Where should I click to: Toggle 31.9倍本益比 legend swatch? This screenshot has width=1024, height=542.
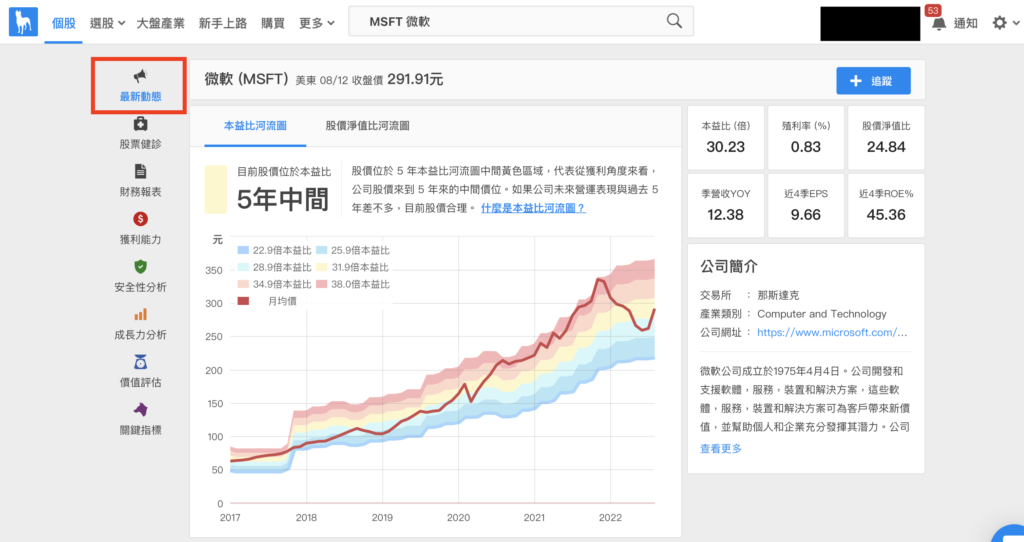321,267
